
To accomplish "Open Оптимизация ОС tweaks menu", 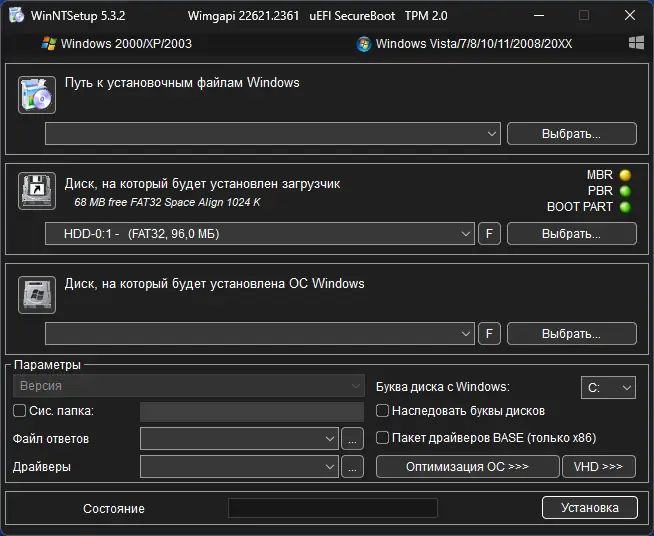I will 467,466.
